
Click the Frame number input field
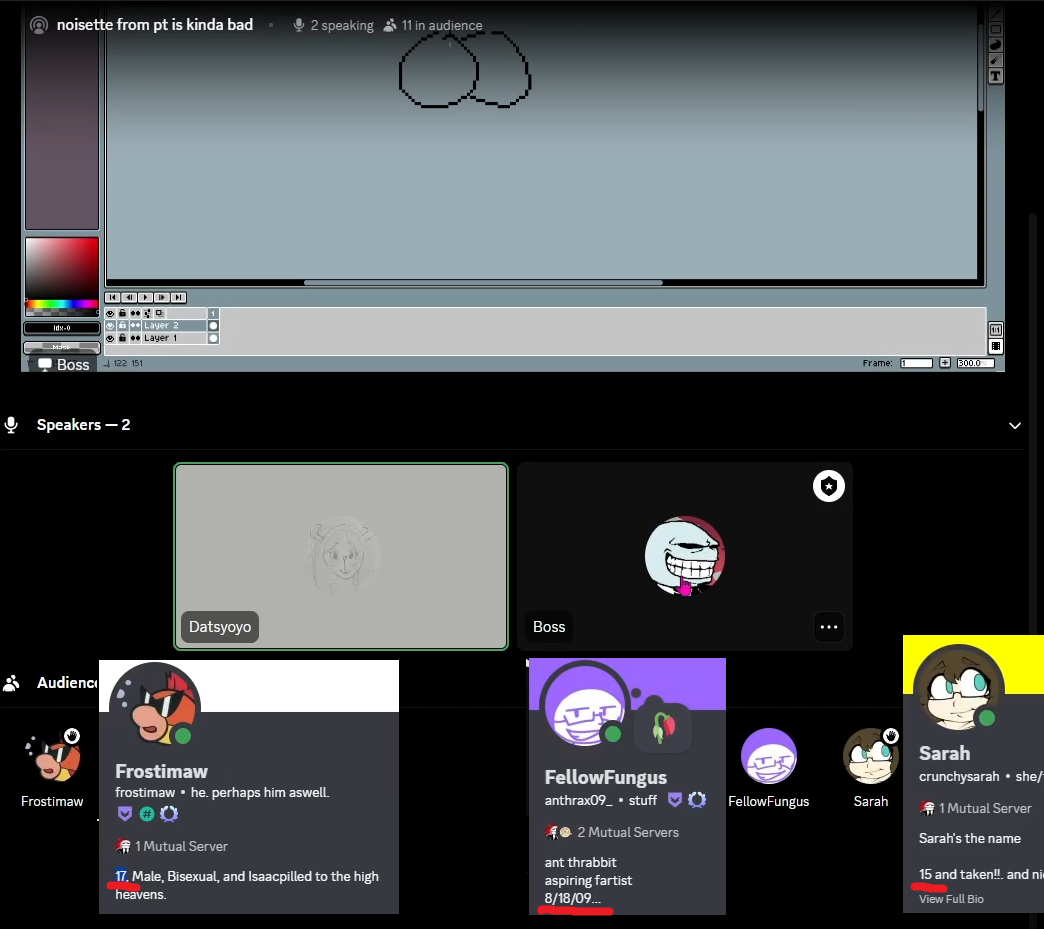(916, 363)
